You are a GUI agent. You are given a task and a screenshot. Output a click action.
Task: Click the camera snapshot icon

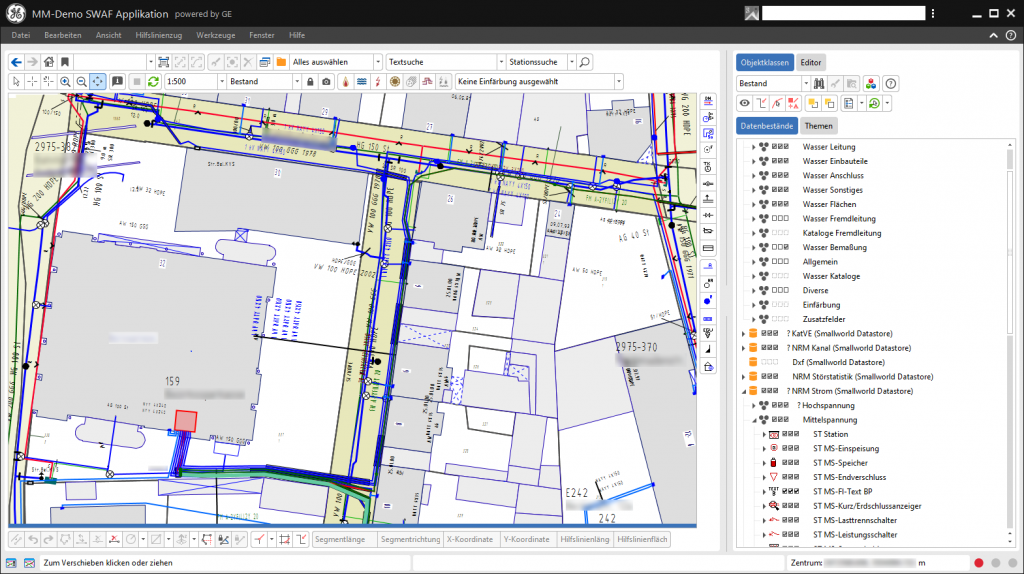pos(326,81)
